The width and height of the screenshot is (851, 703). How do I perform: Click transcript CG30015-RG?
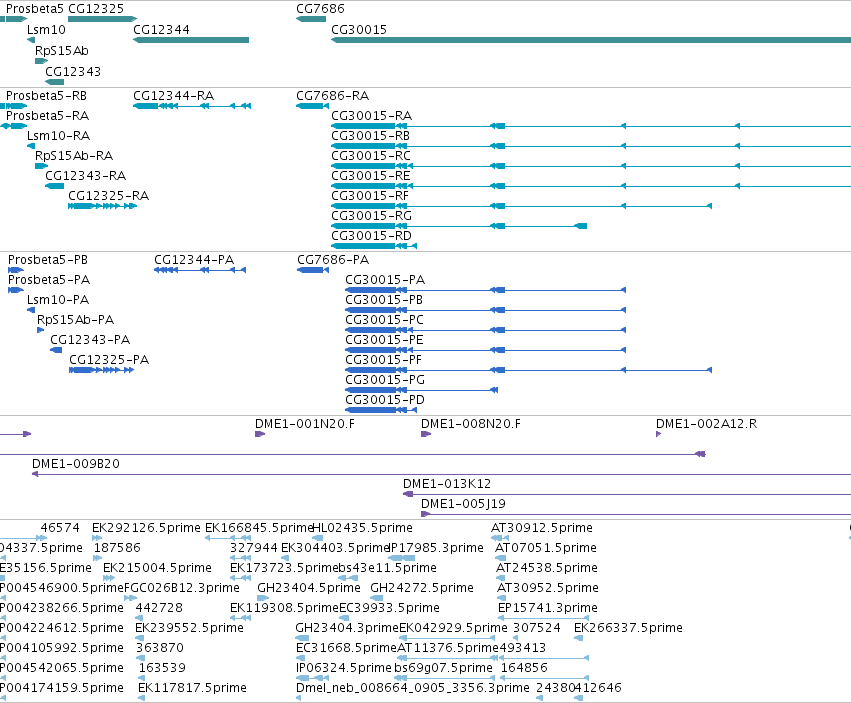[x=371, y=216]
